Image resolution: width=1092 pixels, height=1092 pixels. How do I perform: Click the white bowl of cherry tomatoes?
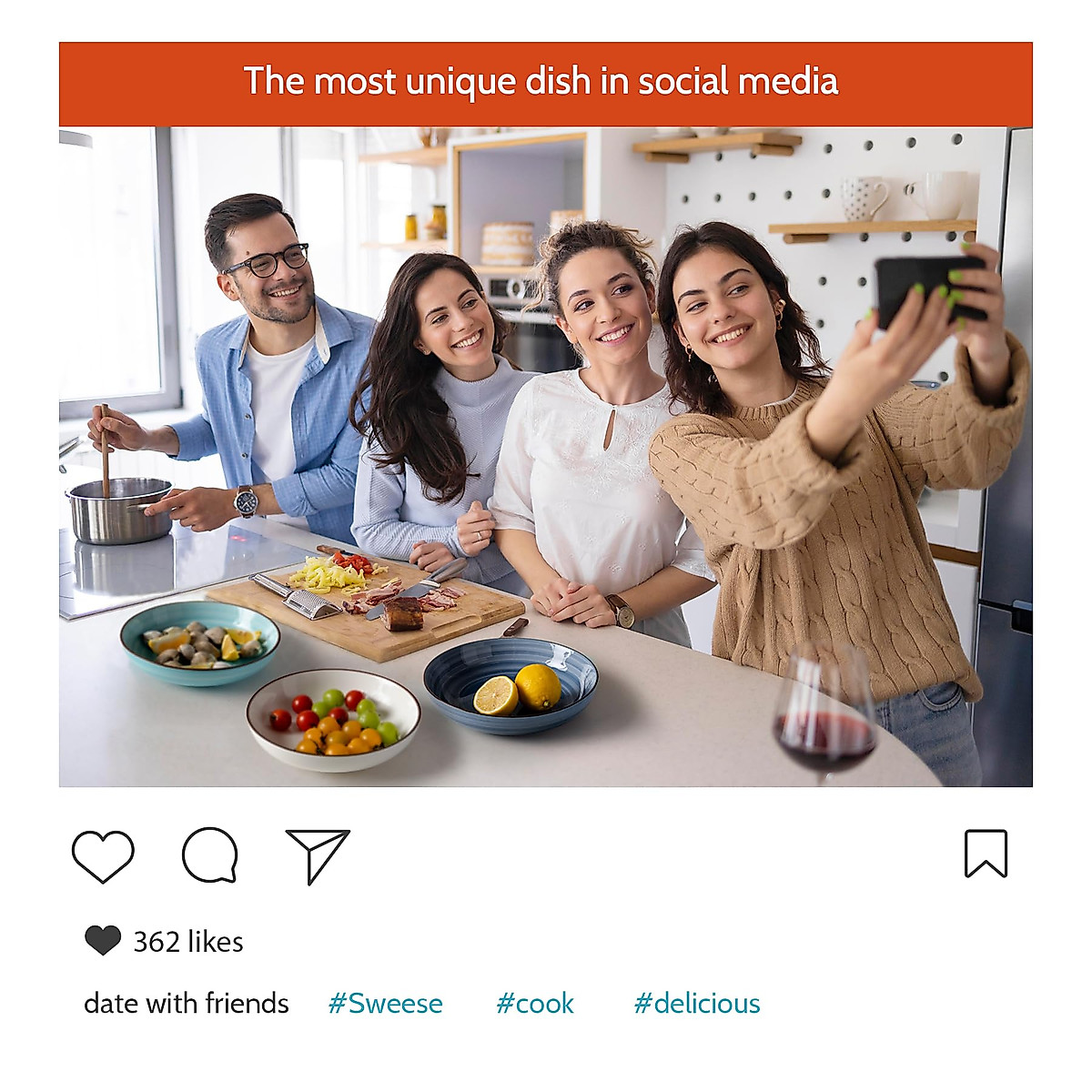tap(333, 720)
